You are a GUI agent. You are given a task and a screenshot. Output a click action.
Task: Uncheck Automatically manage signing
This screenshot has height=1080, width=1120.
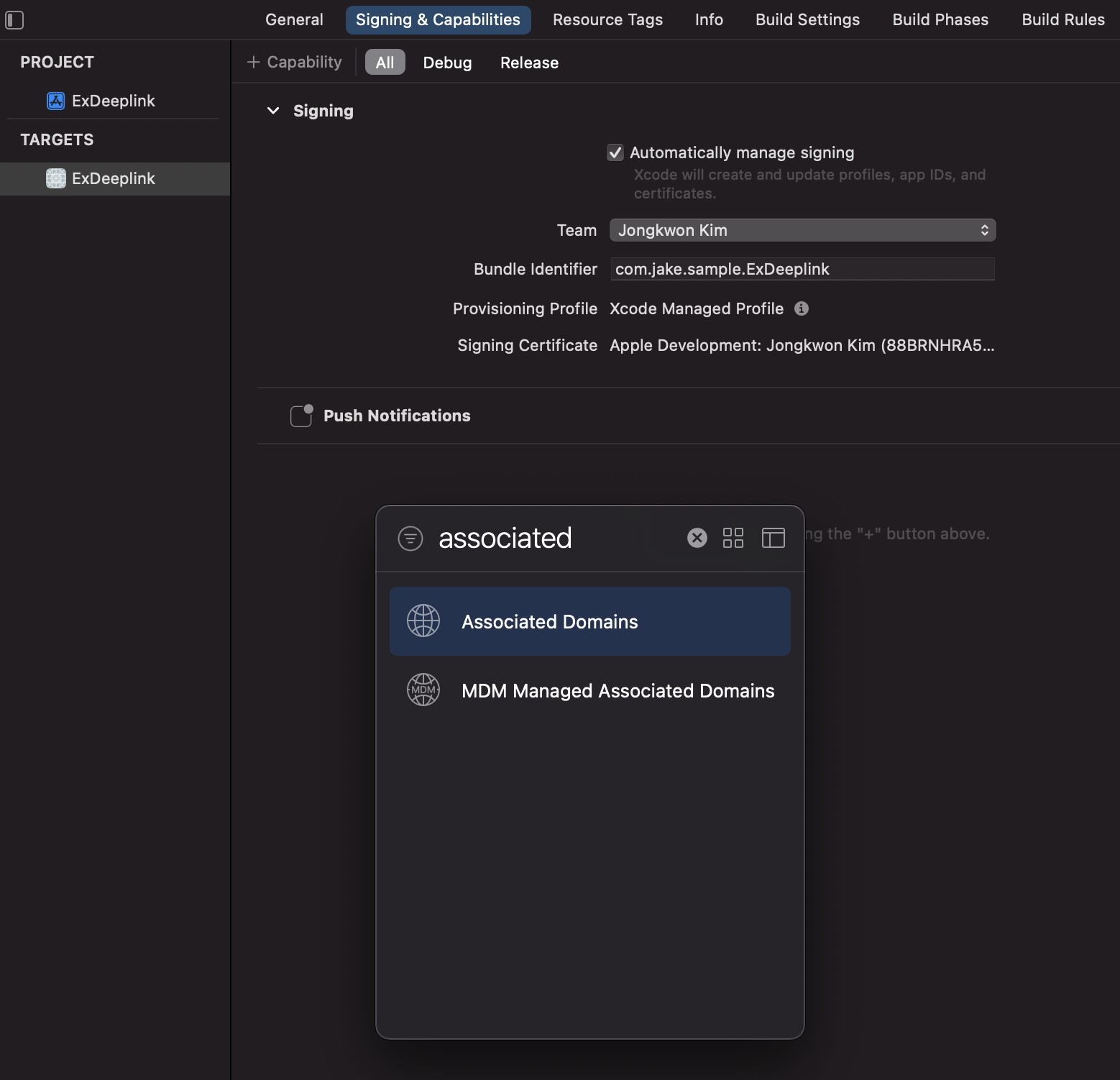coord(615,152)
